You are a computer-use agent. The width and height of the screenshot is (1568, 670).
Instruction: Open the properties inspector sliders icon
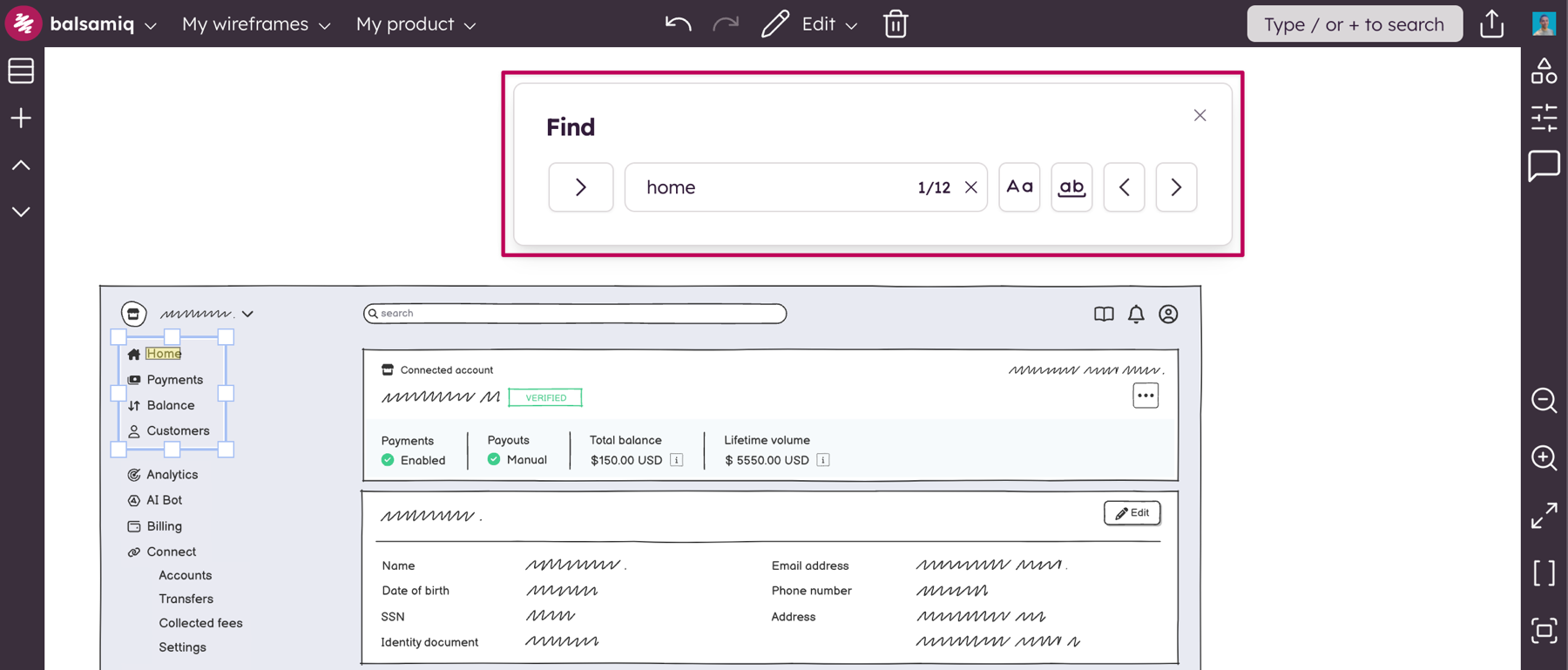click(x=1544, y=118)
